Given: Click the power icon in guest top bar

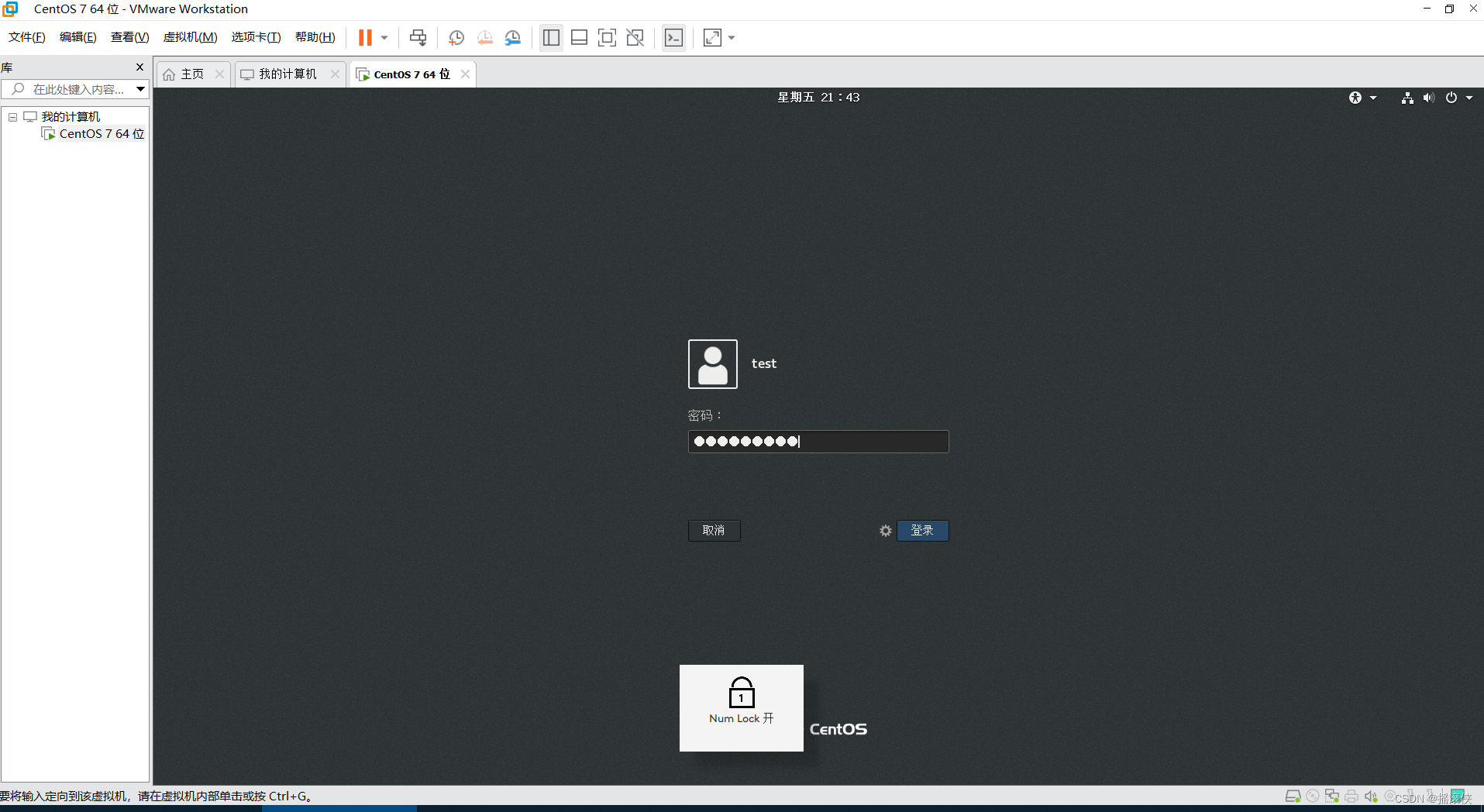Looking at the screenshot, I should [x=1451, y=98].
